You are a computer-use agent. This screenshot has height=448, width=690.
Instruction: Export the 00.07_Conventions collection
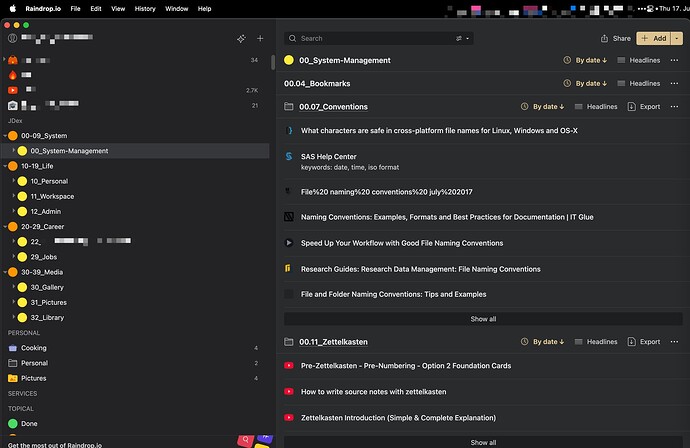(x=644, y=107)
